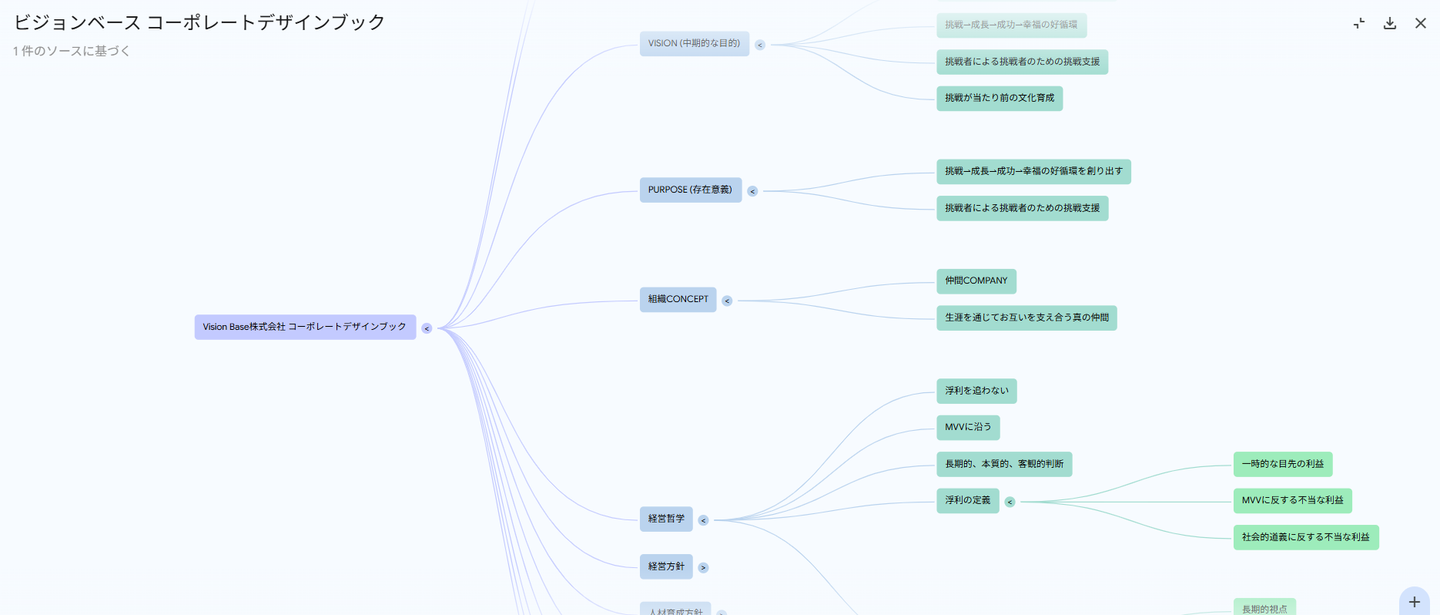The width and height of the screenshot is (1440, 615).
Task: Collapse the 浮利の定義 sub-branch arrow
Action: pos(1010,502)
